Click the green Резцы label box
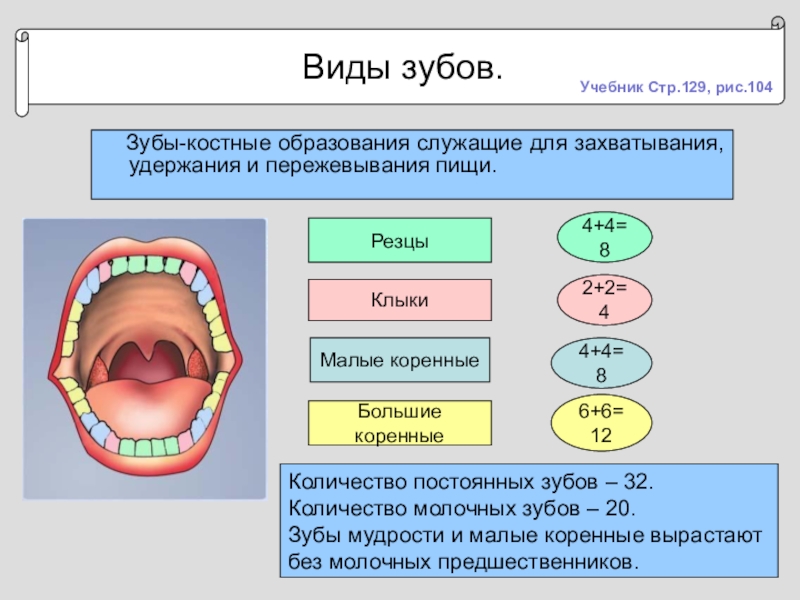This screenshot has width=800, height=600. coord(399,240)
